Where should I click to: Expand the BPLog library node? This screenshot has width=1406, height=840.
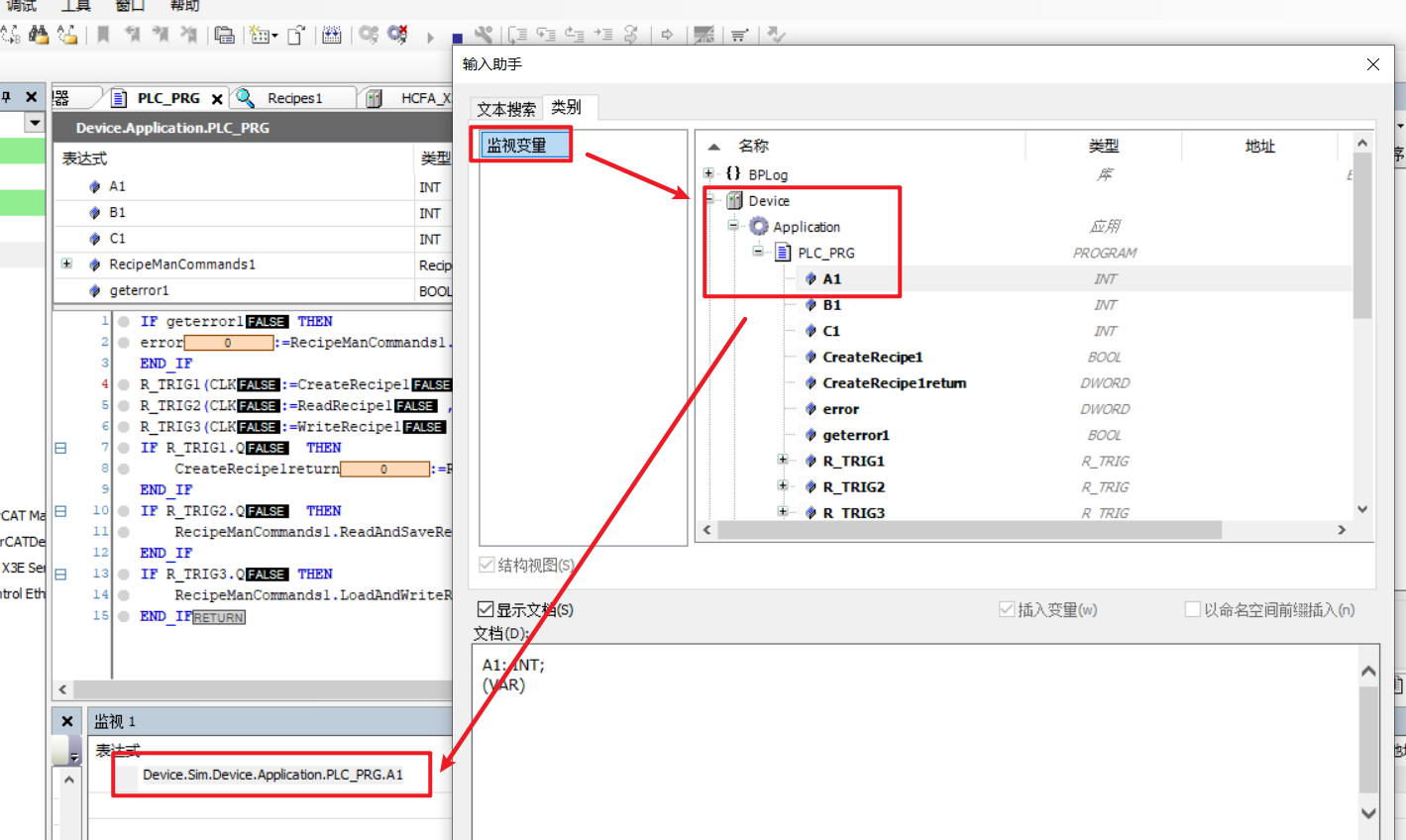click(708, 173)
